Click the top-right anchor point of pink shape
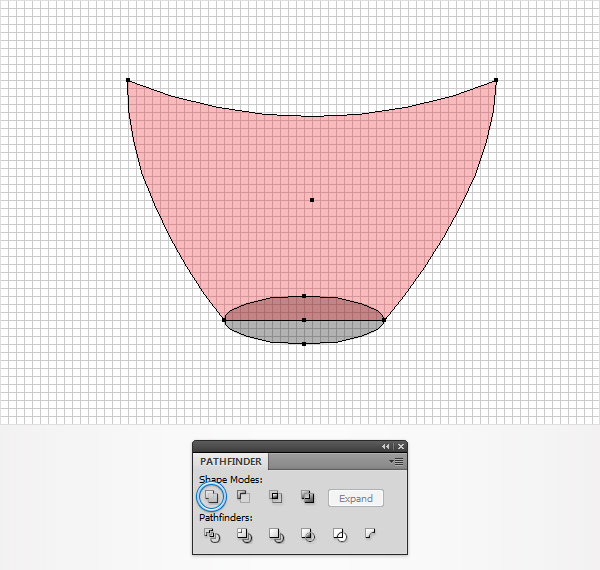 coord(496,80)
